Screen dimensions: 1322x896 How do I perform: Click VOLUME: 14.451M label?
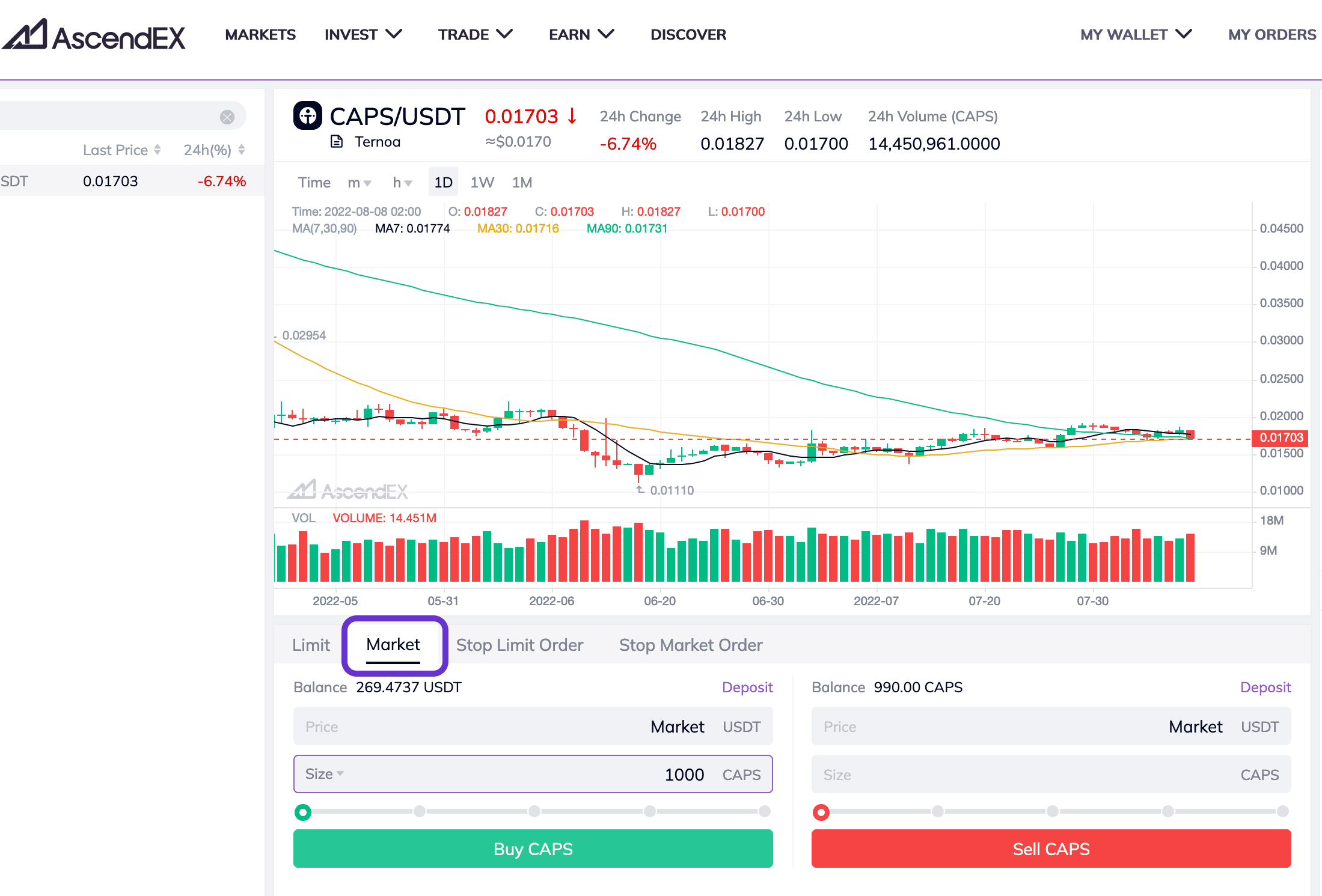click(x=385, y=518)
